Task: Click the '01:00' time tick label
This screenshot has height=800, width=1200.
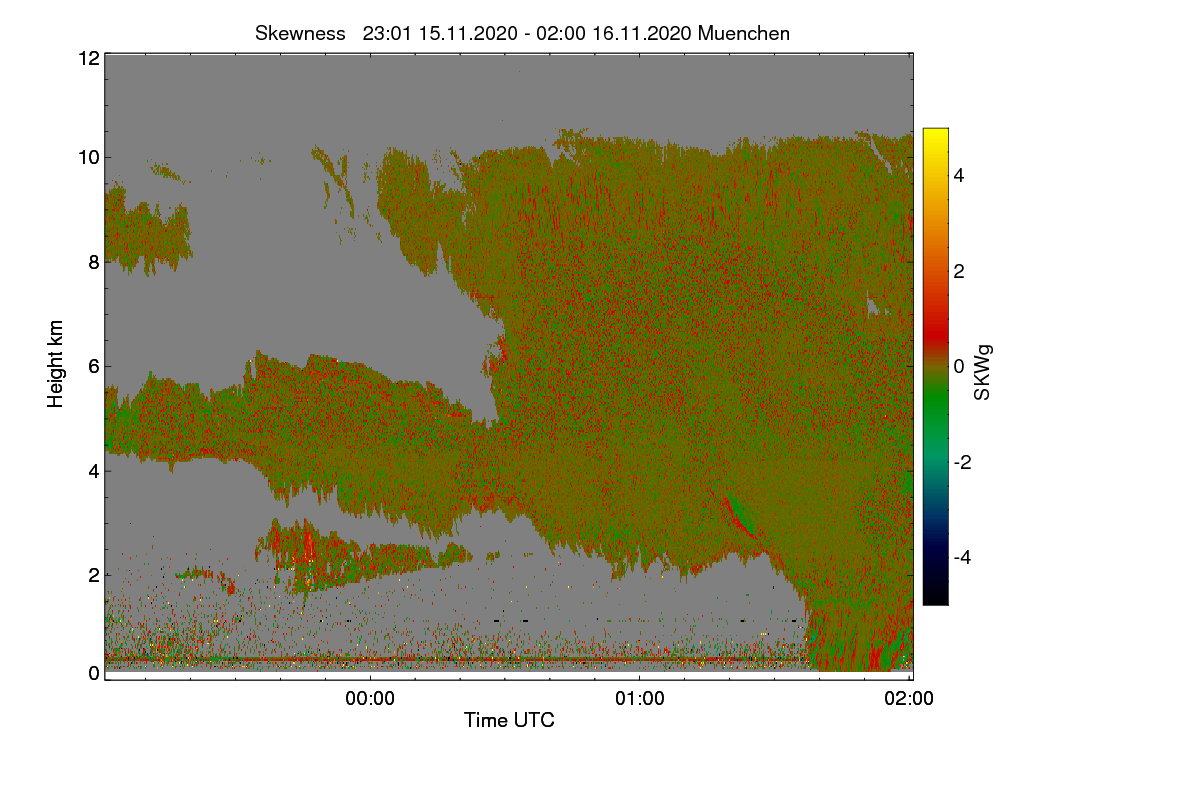Action: tap(639, 699)
